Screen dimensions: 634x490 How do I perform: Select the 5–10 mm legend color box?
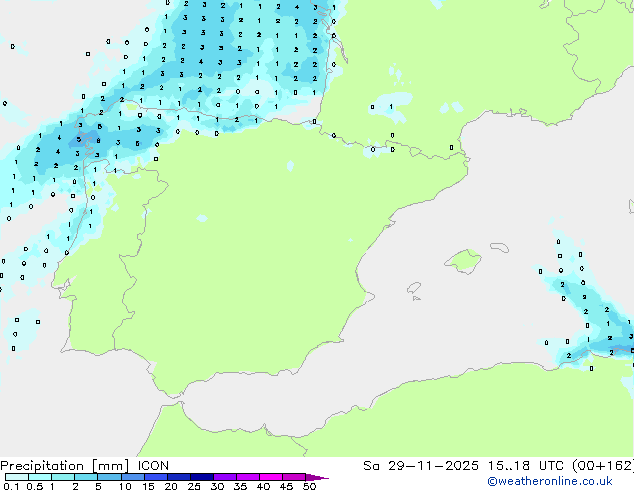[109, 477]
